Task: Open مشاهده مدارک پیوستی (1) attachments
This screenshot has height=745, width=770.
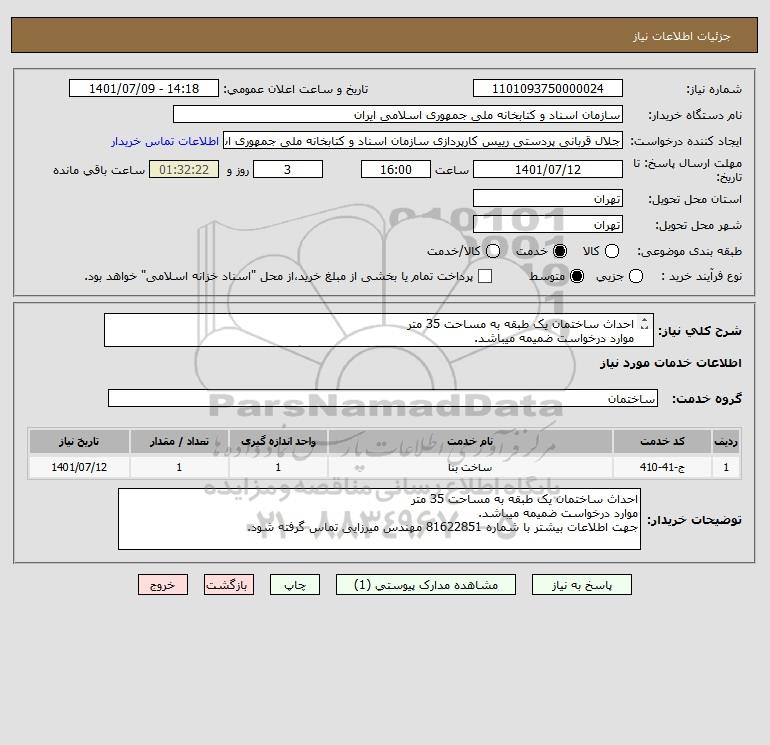Action: tap(426, 585)
